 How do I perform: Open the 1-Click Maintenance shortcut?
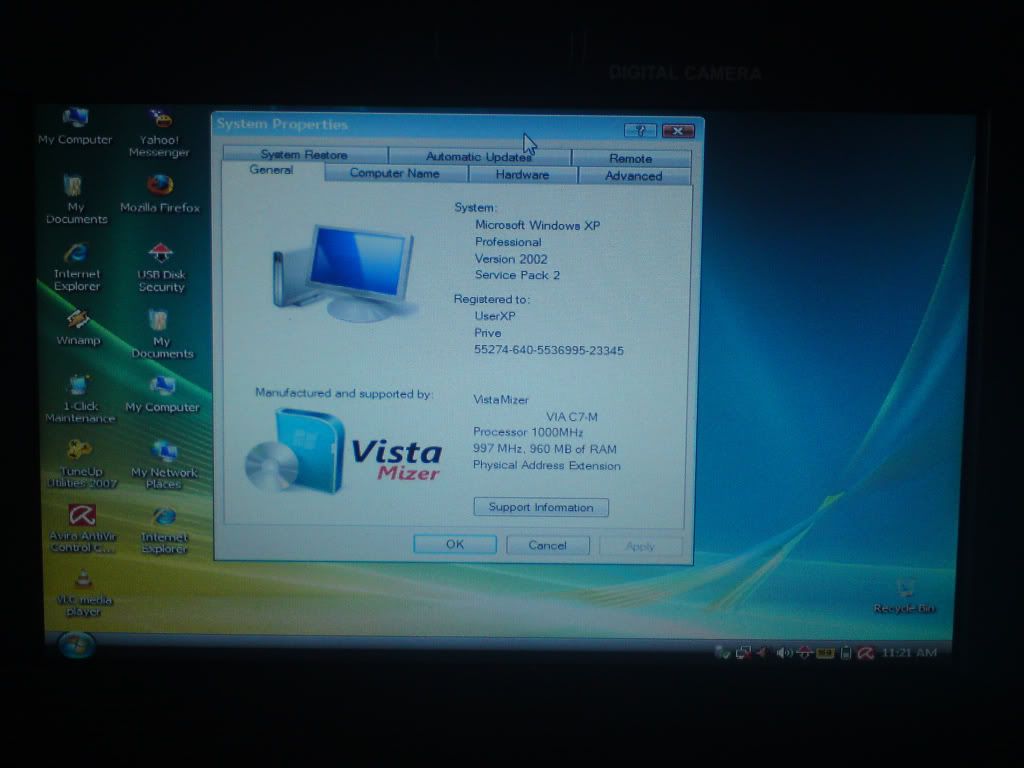(79, 386)
